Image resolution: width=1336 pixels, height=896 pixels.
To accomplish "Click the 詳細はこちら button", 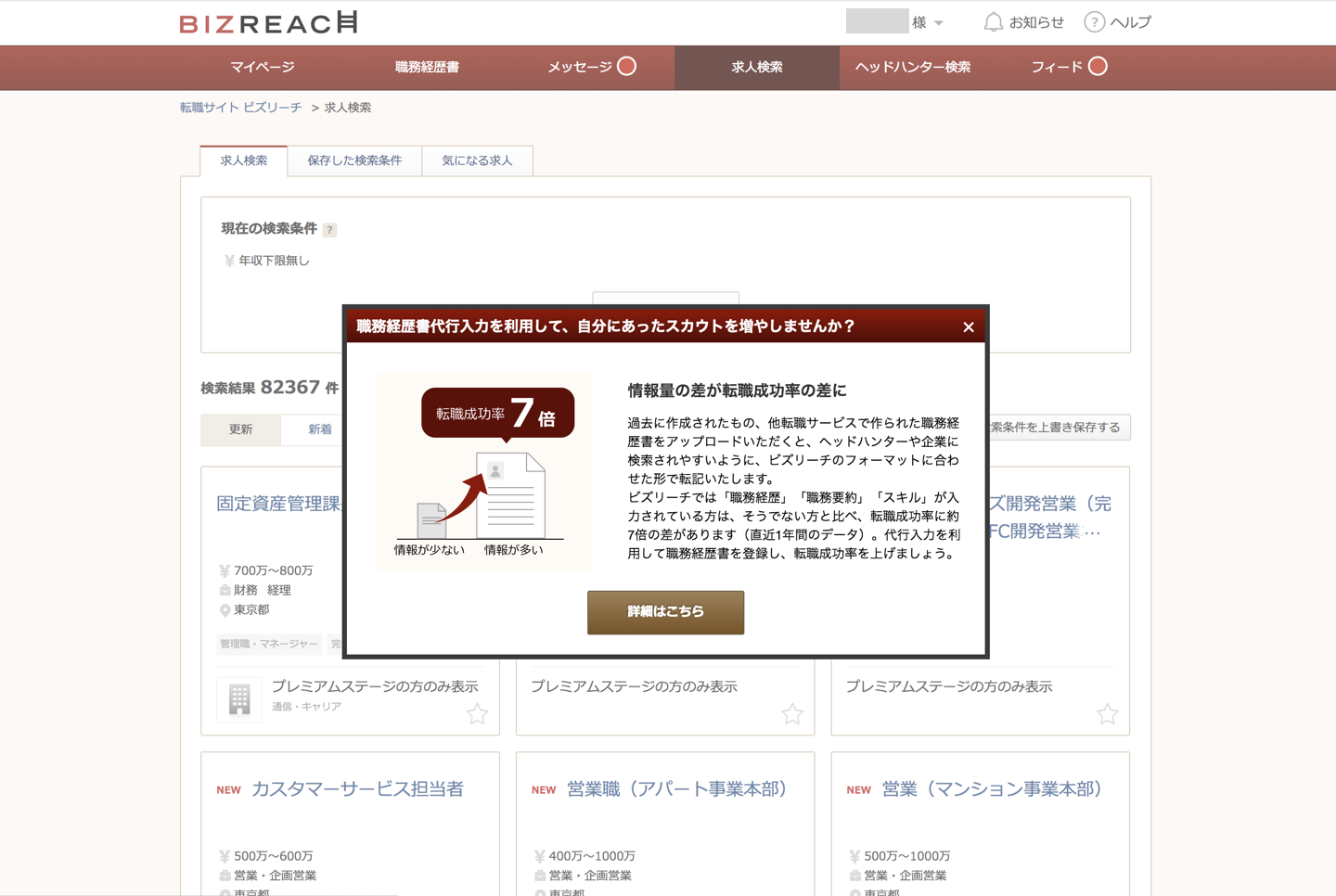I will tap(665, 612).
